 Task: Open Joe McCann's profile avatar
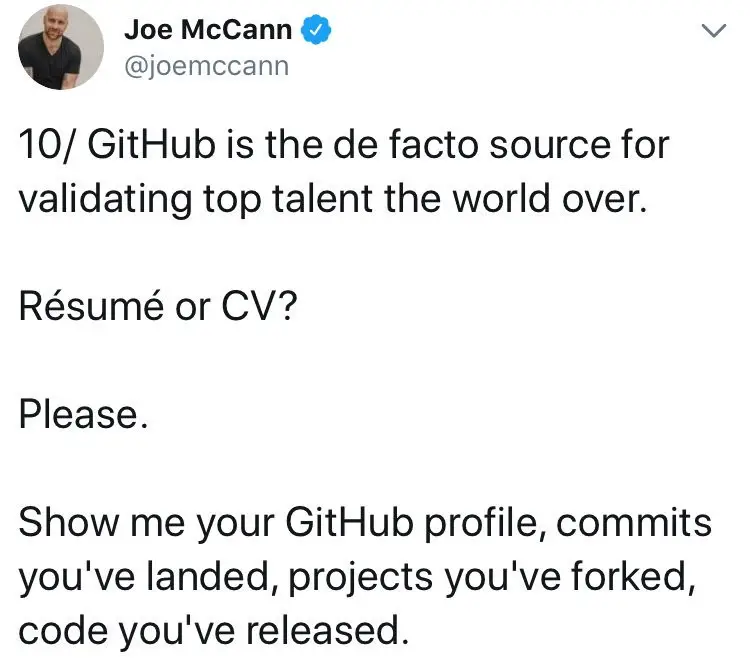50,48
